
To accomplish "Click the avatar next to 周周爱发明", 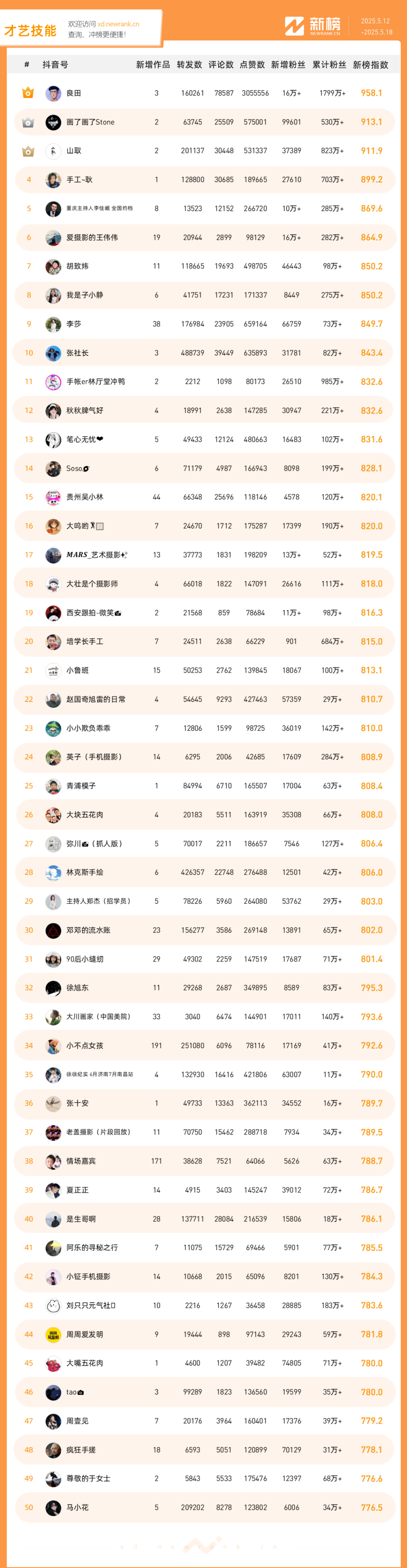I will (54, 1334).
